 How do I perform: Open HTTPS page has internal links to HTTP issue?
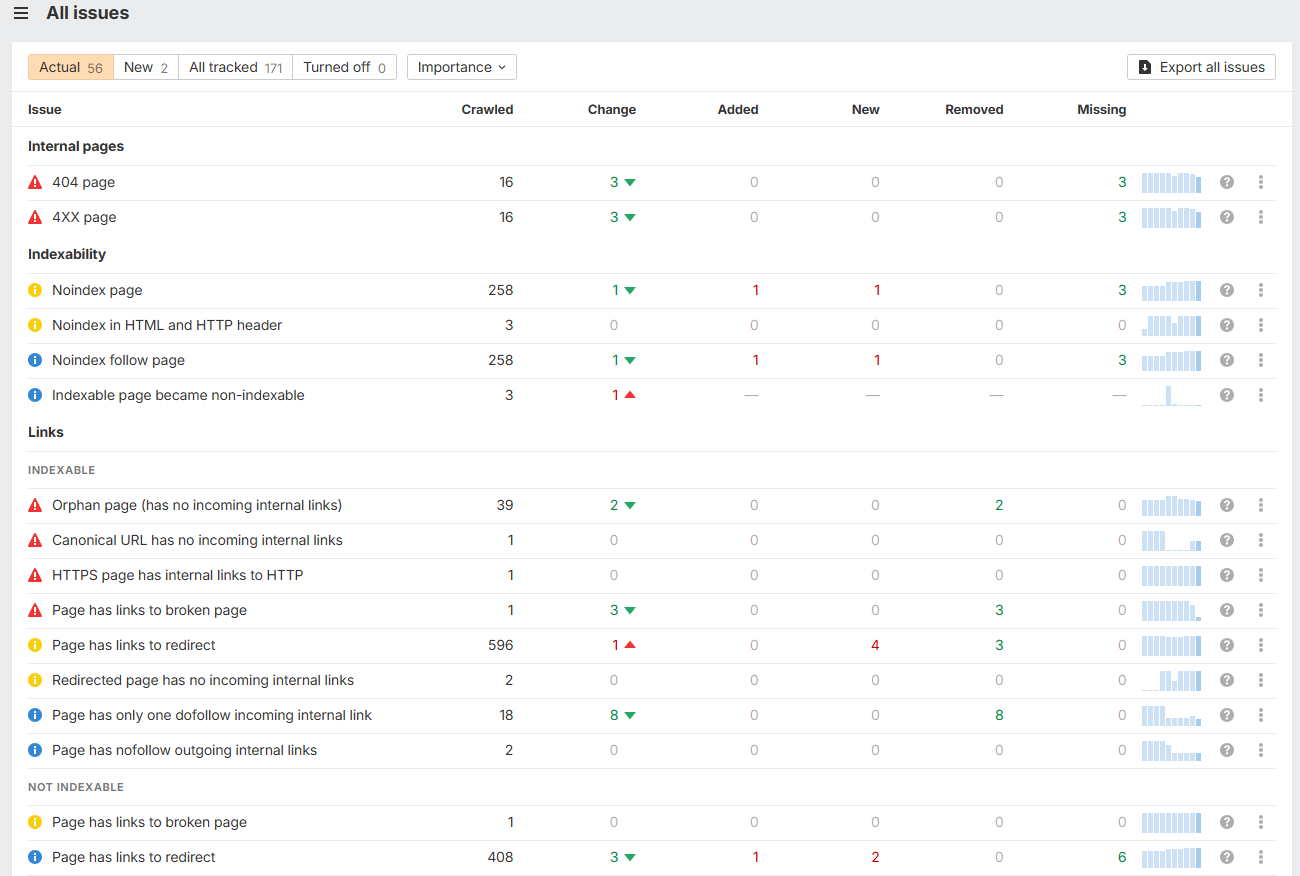177,575
